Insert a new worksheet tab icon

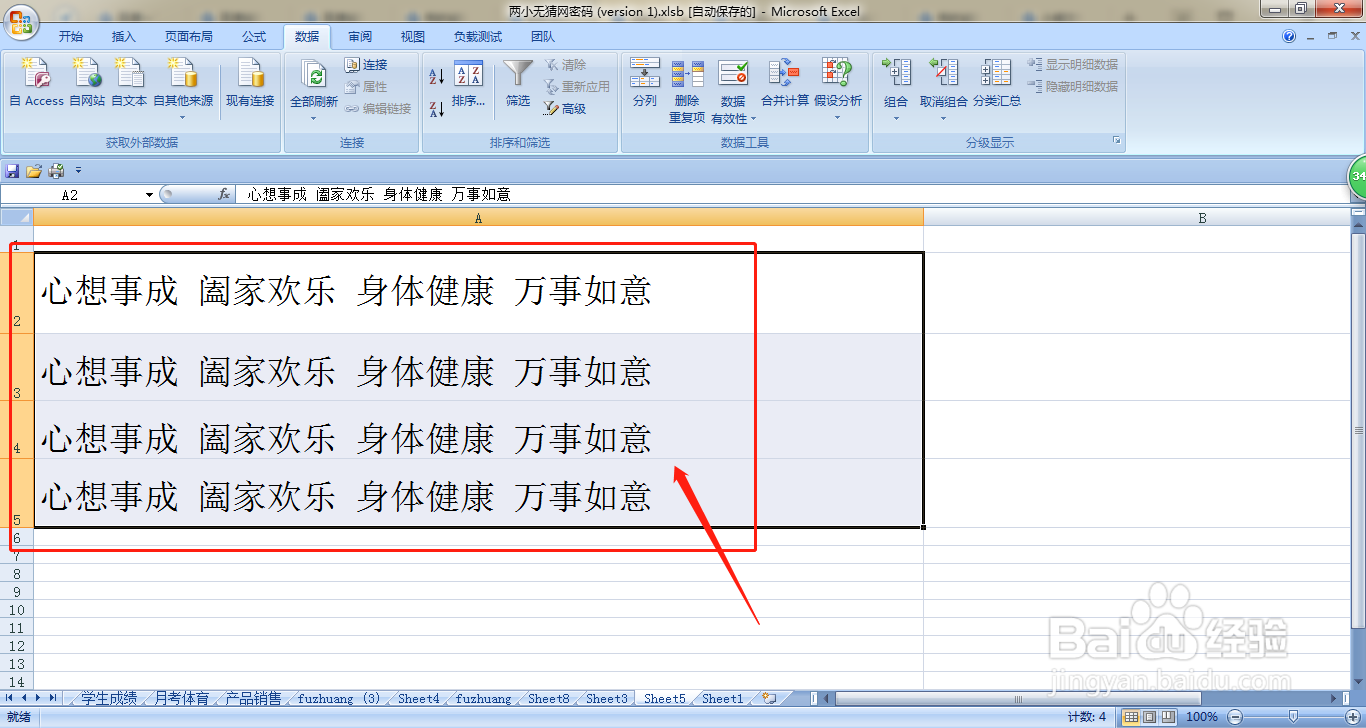(x=769, y=699)
